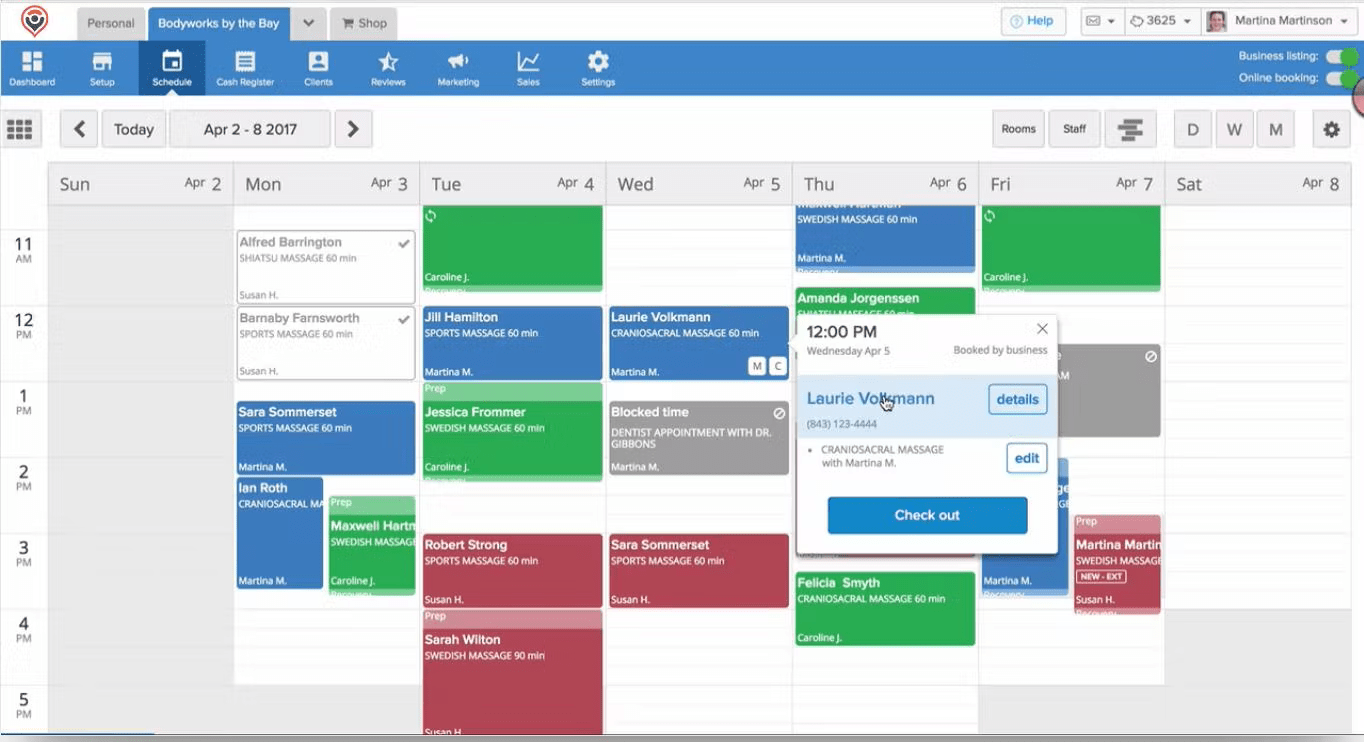Screen dimensions: 1364x742
Task: View the Sales chart icon
Action: pyautogui.click(x=528, y=67)
